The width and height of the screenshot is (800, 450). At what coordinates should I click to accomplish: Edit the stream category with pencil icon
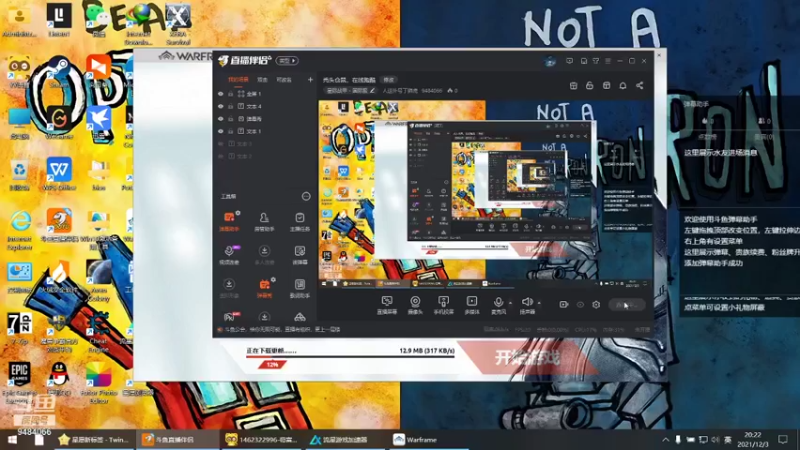click(372, 91)
